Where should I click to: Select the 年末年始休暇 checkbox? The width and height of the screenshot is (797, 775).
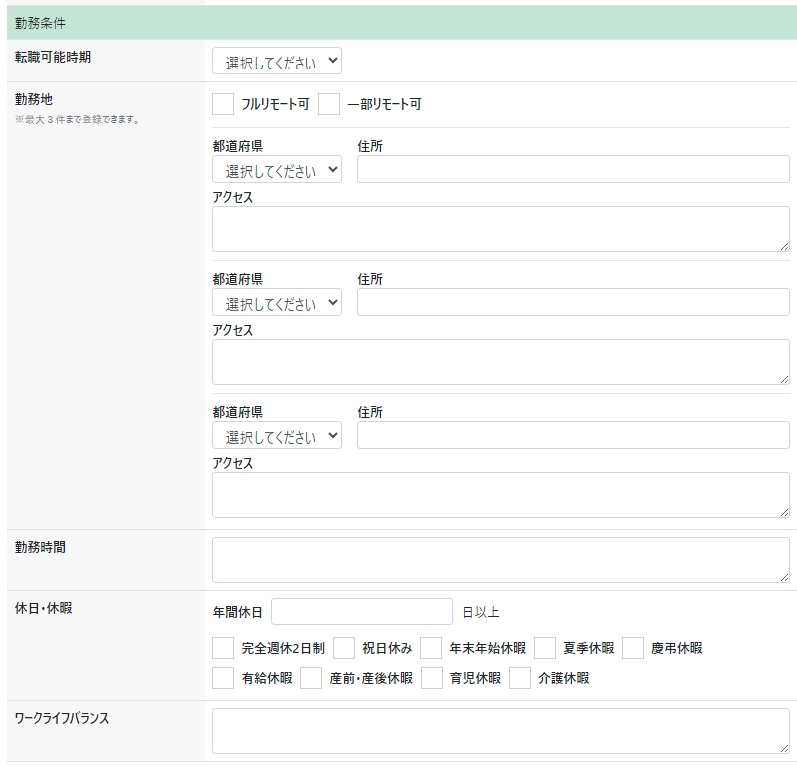pyautogui.click(x=431, y=648)
